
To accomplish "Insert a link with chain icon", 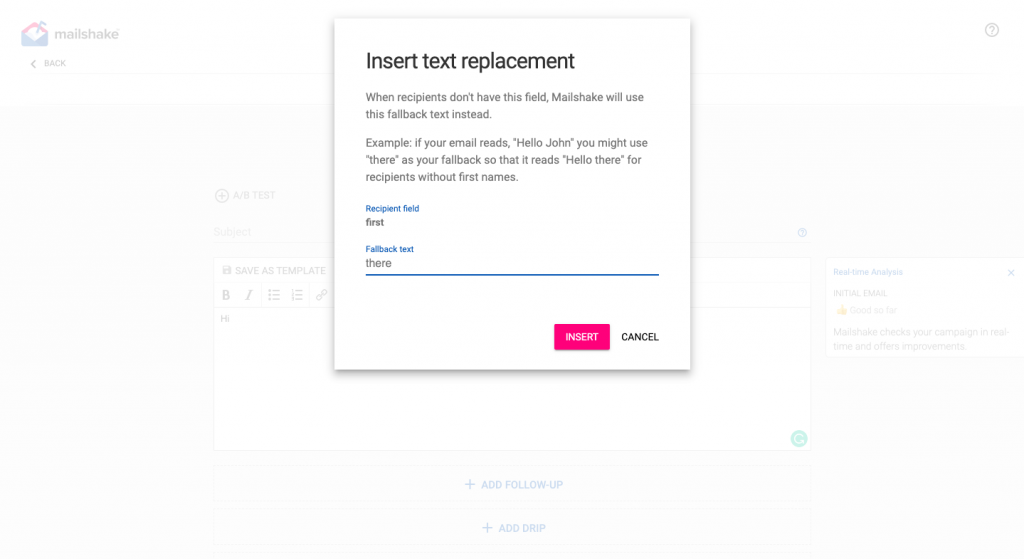I will [x=321, y=295].
